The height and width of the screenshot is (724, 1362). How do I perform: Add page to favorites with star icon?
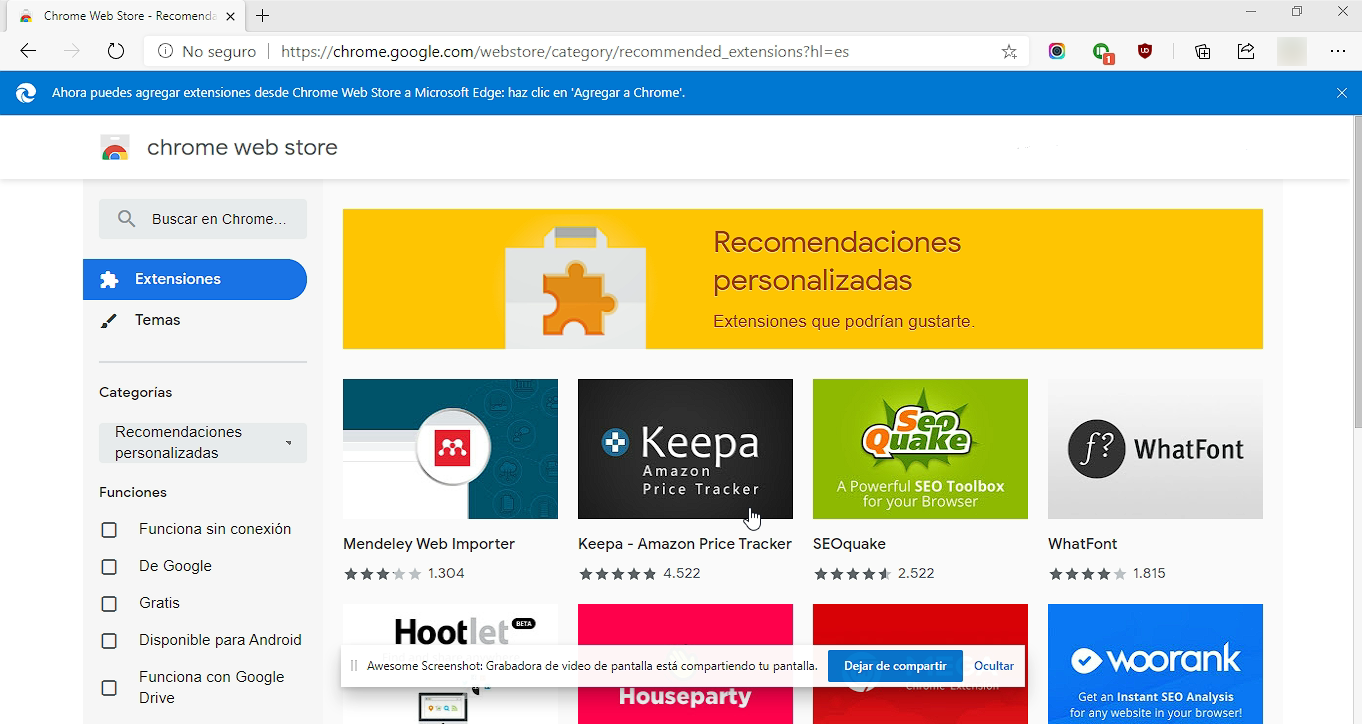tap(1009, 51)
